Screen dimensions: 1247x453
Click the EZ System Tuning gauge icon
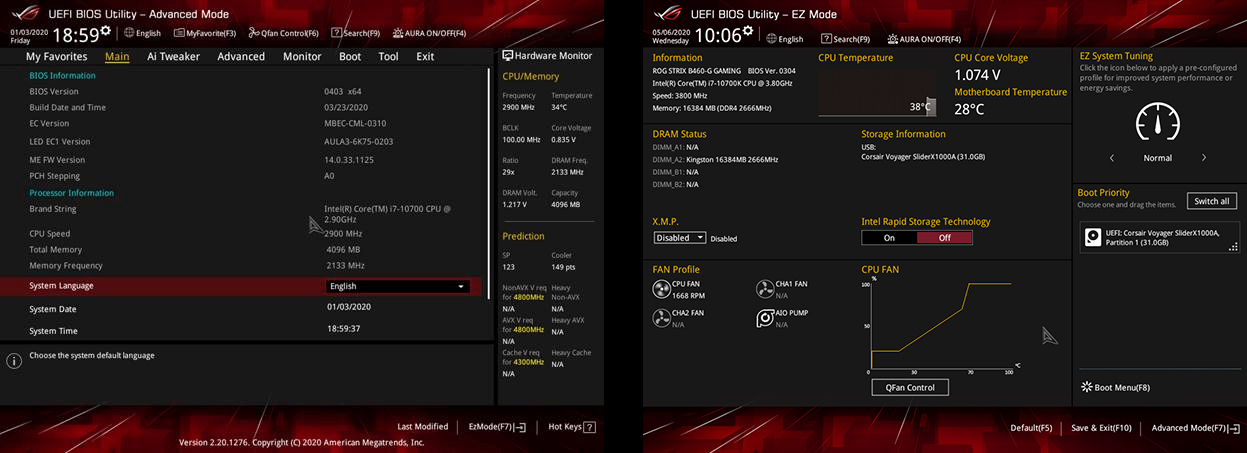1158,121
